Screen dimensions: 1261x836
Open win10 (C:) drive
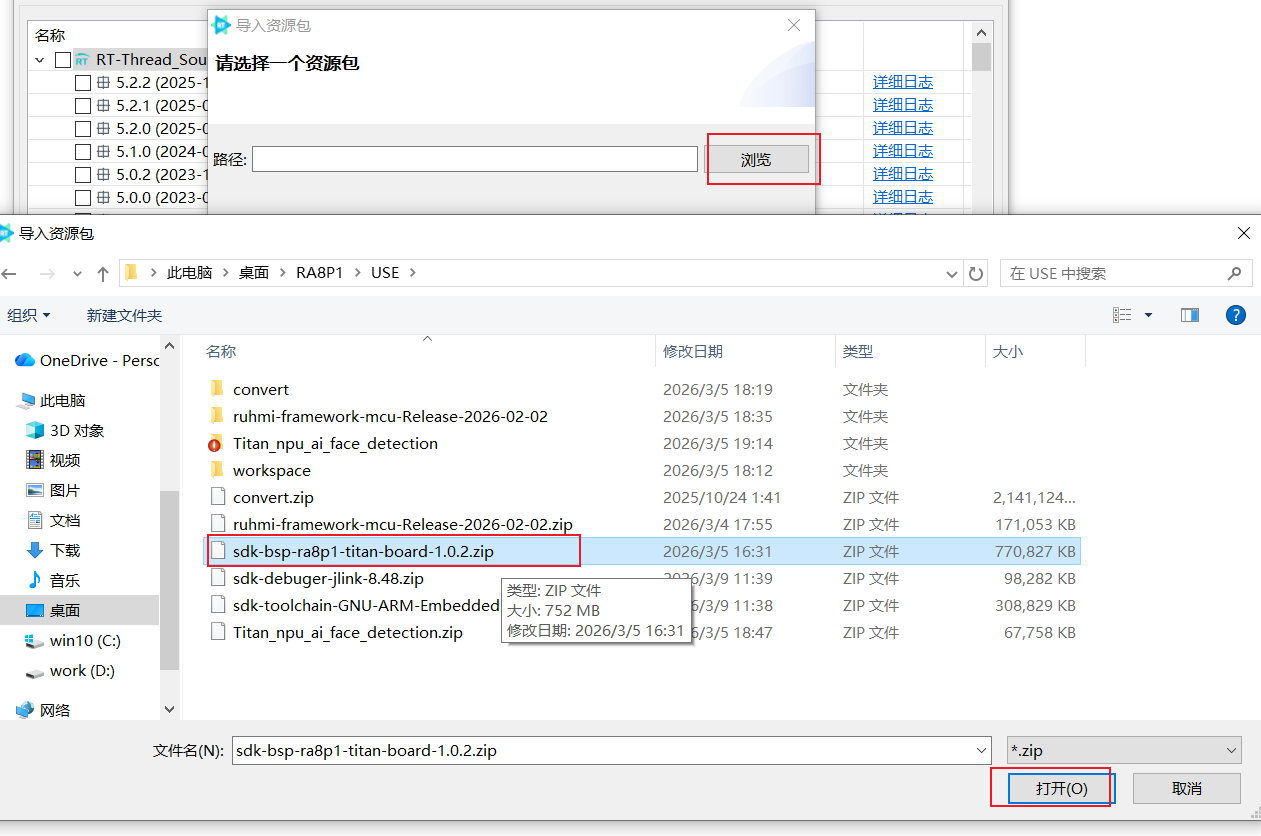pos(73,640)
